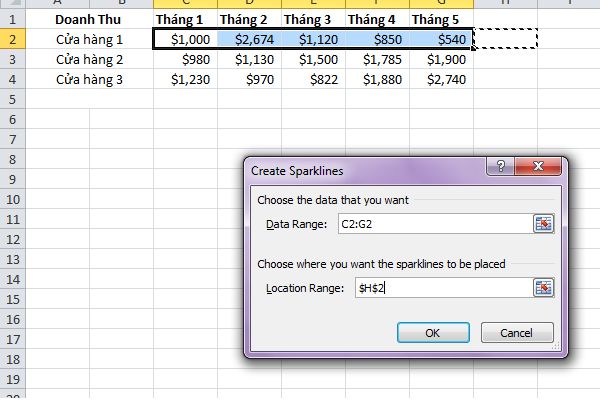Pick the cell with value $1,785
This screenshot has width=602, height=400.
click(x=377, y=59)
